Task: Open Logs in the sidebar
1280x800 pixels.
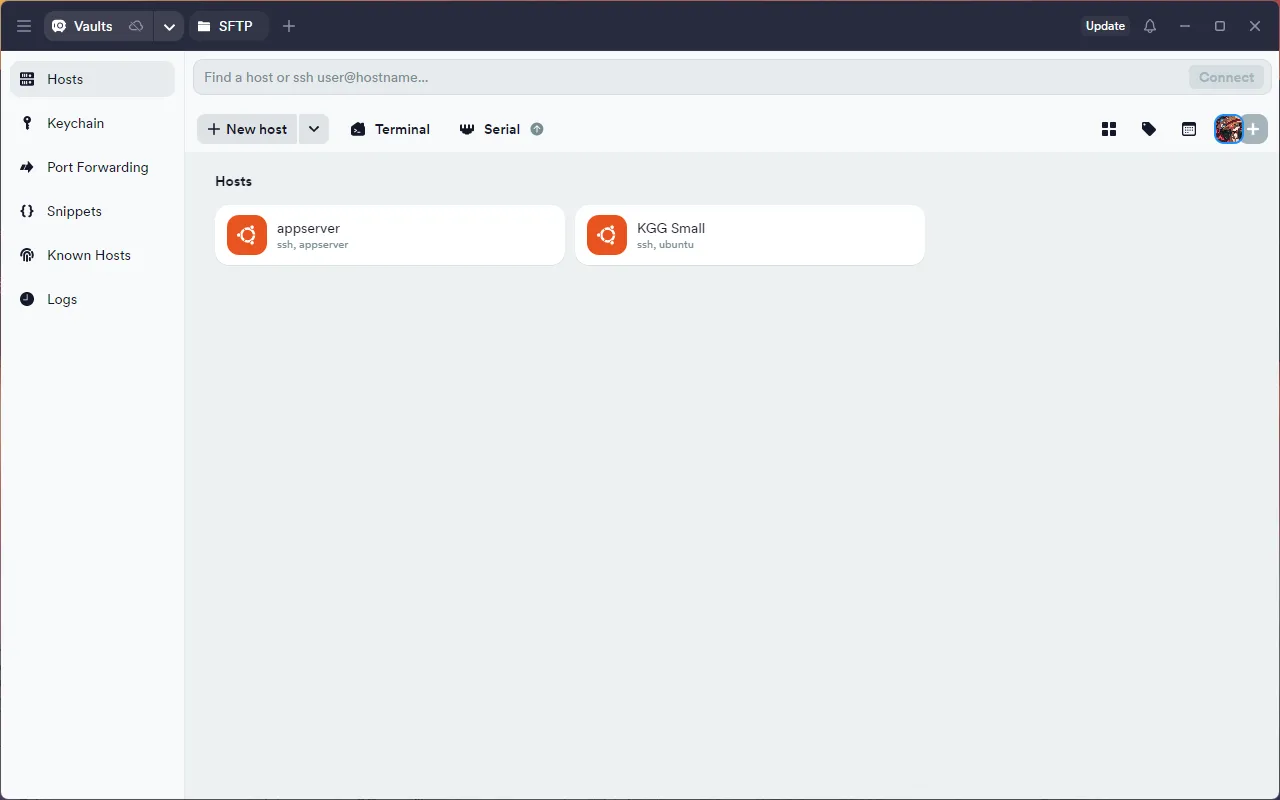Action: coord(92,299)
